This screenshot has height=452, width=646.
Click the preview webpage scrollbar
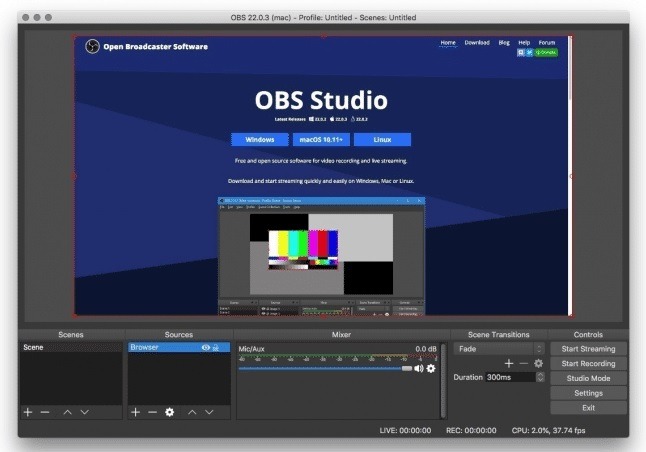click(x=570, y=68)
